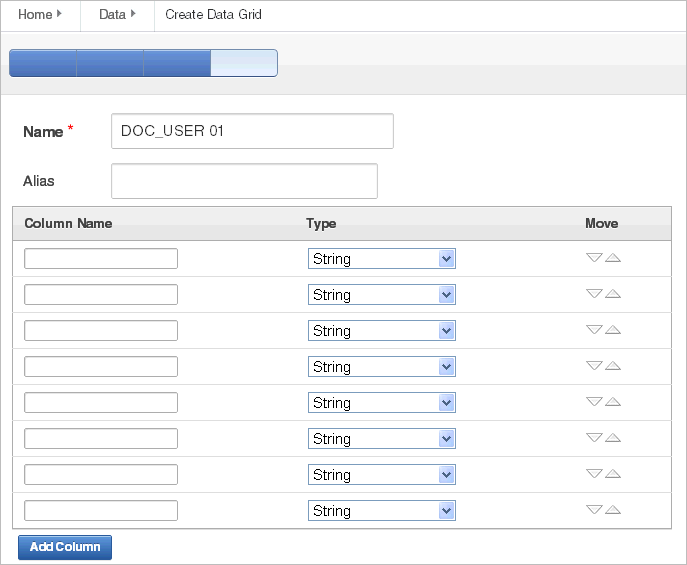Click the empty Alias input field
This screenshot has width=687, height=565.
(x=244, y=181)
